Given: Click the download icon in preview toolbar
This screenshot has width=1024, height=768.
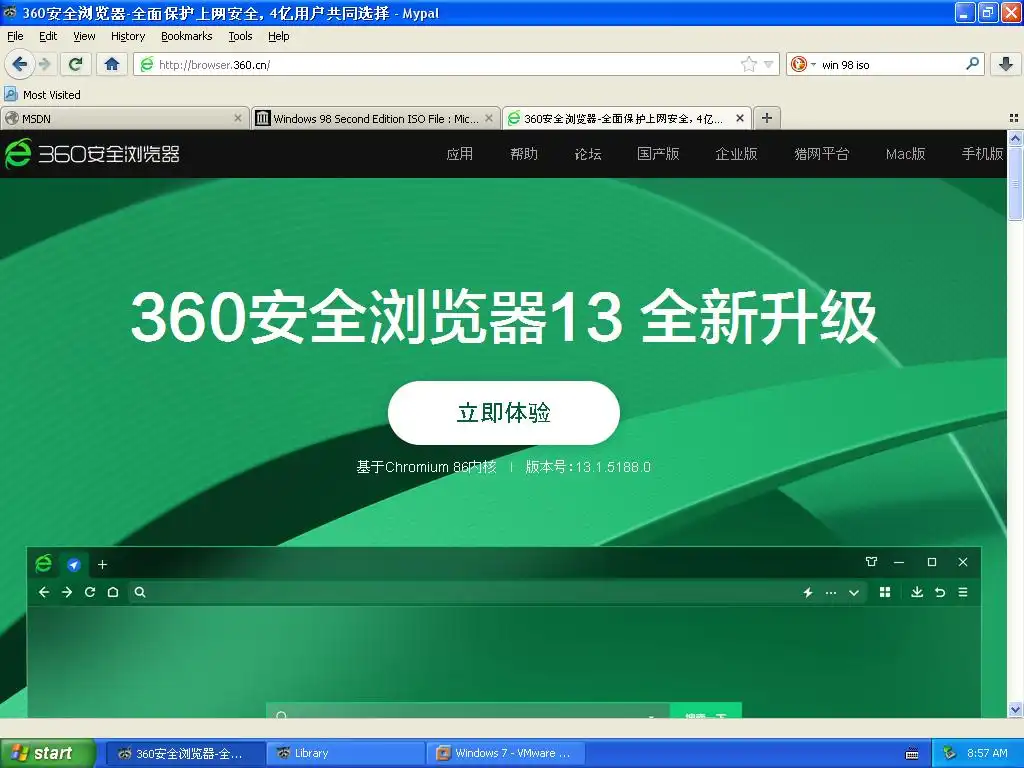Looking at the screenshot, I should [917, 592].
